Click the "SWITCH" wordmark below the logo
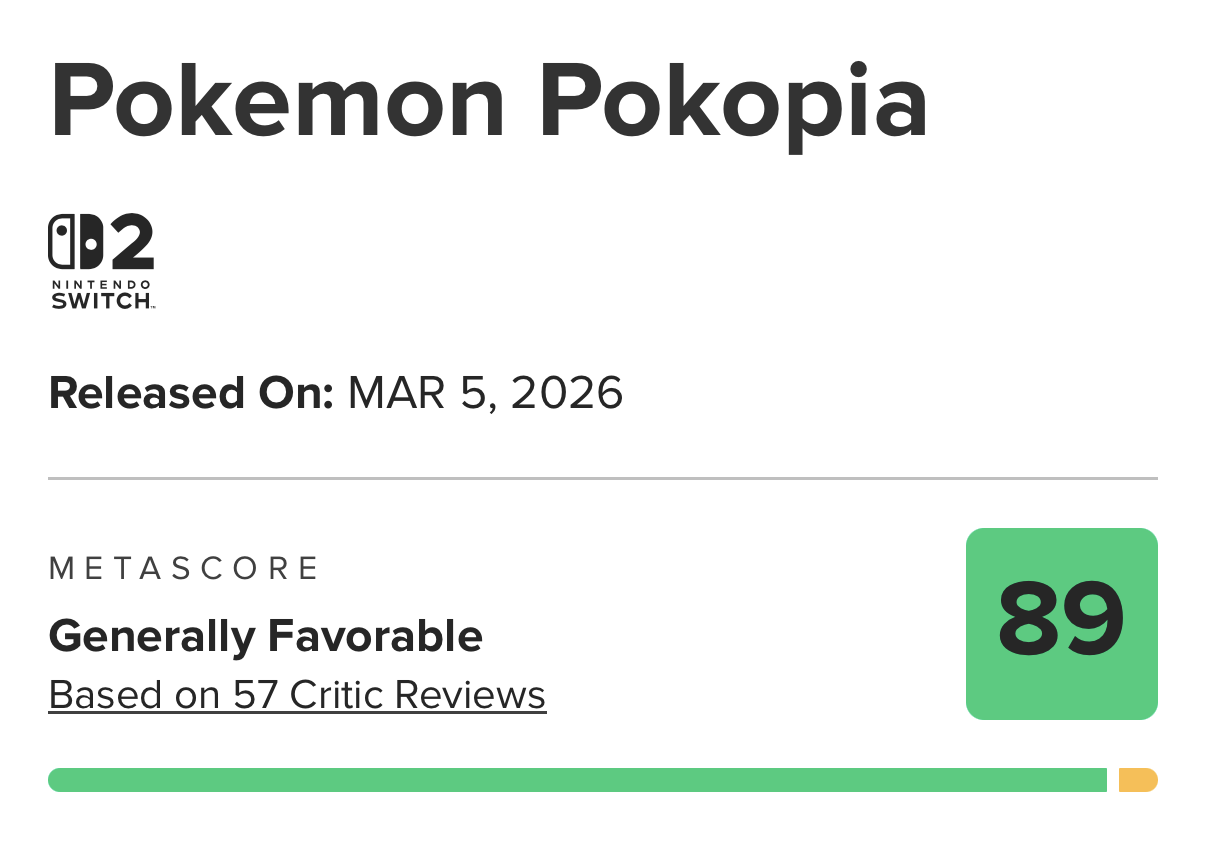This screenshot has width=1206, height=849. tap(100, 300)
